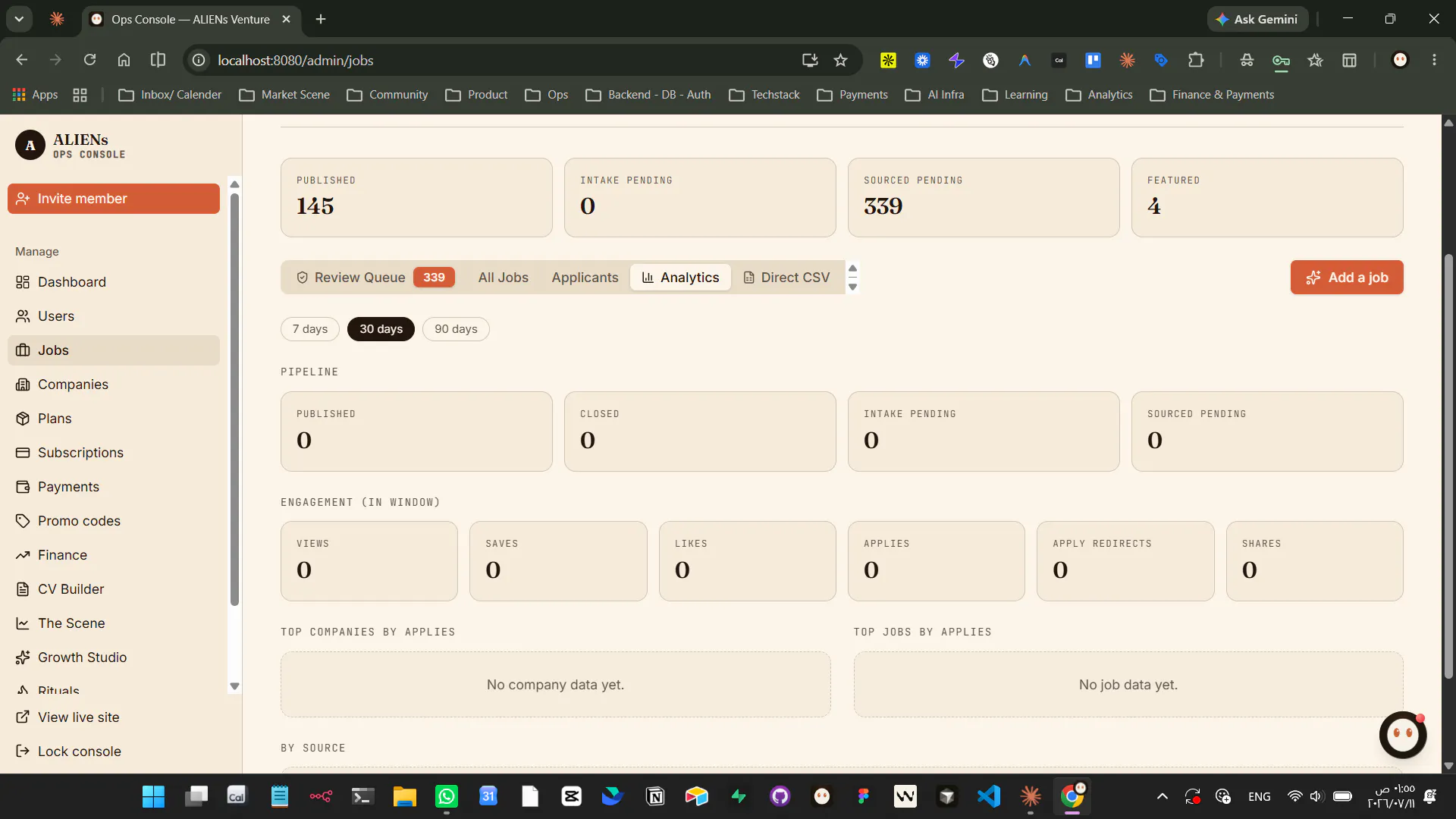Switch to the All Jobs tab
Viewport: 1456px width, 819px height.
pyautogui.click(x=504, y=278)
